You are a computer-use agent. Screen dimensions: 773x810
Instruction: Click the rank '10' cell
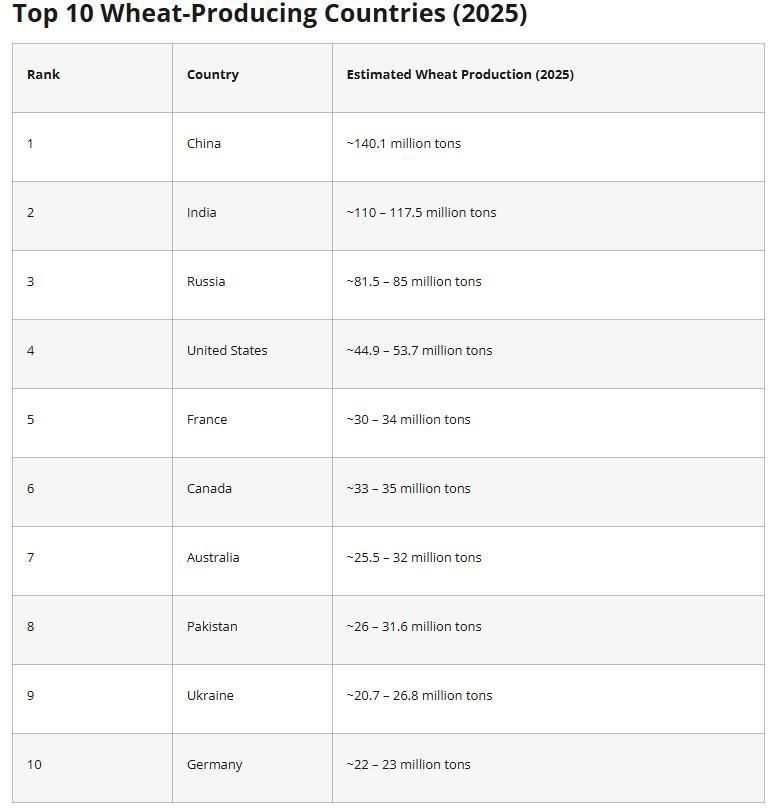coord(35,765)
